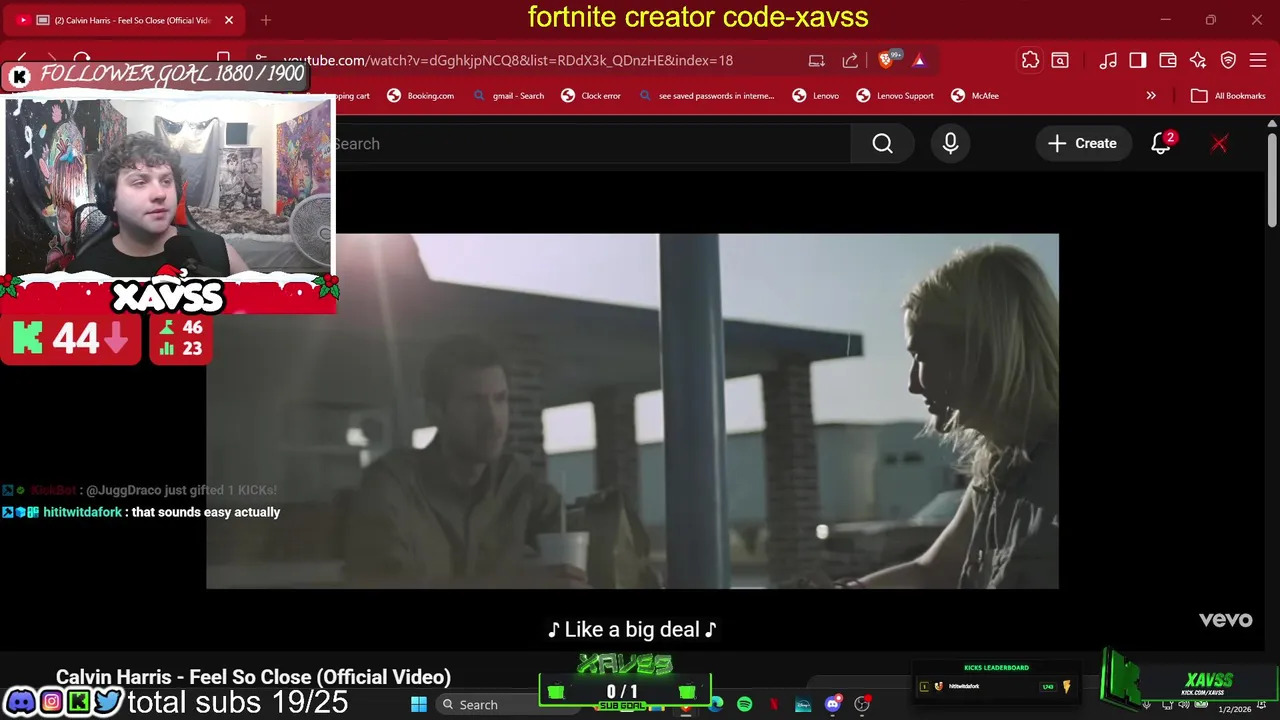Open Brave Leo AI sparkle icon
This screenshot has height=720, width=1280.
[1198, 60]
